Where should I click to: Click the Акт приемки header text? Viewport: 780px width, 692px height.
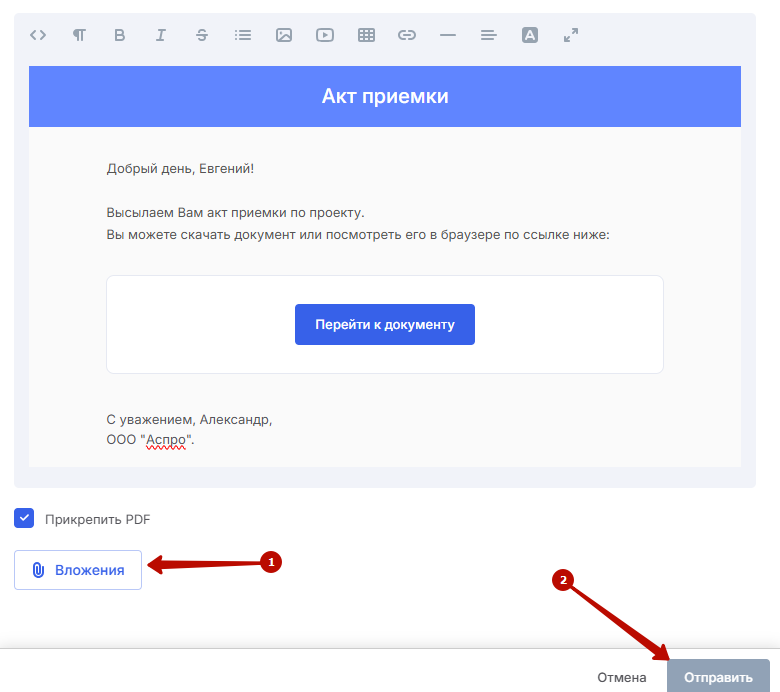pyautogui.click(x=385, y=96)
